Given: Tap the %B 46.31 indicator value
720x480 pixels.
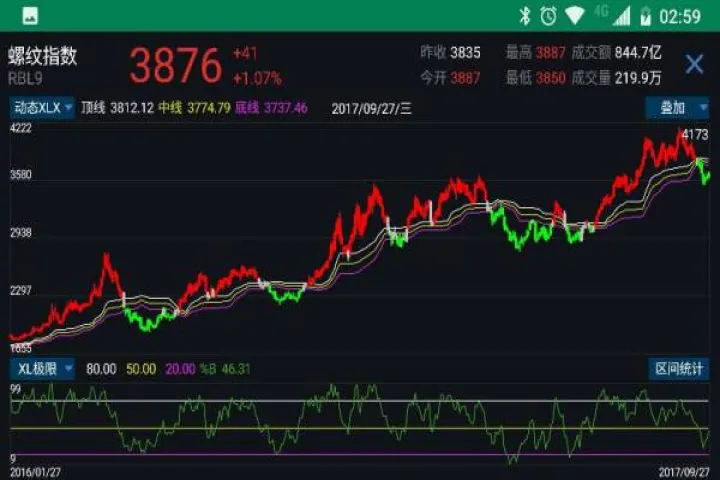Looking at the screenshot, I should click(225, 369).
